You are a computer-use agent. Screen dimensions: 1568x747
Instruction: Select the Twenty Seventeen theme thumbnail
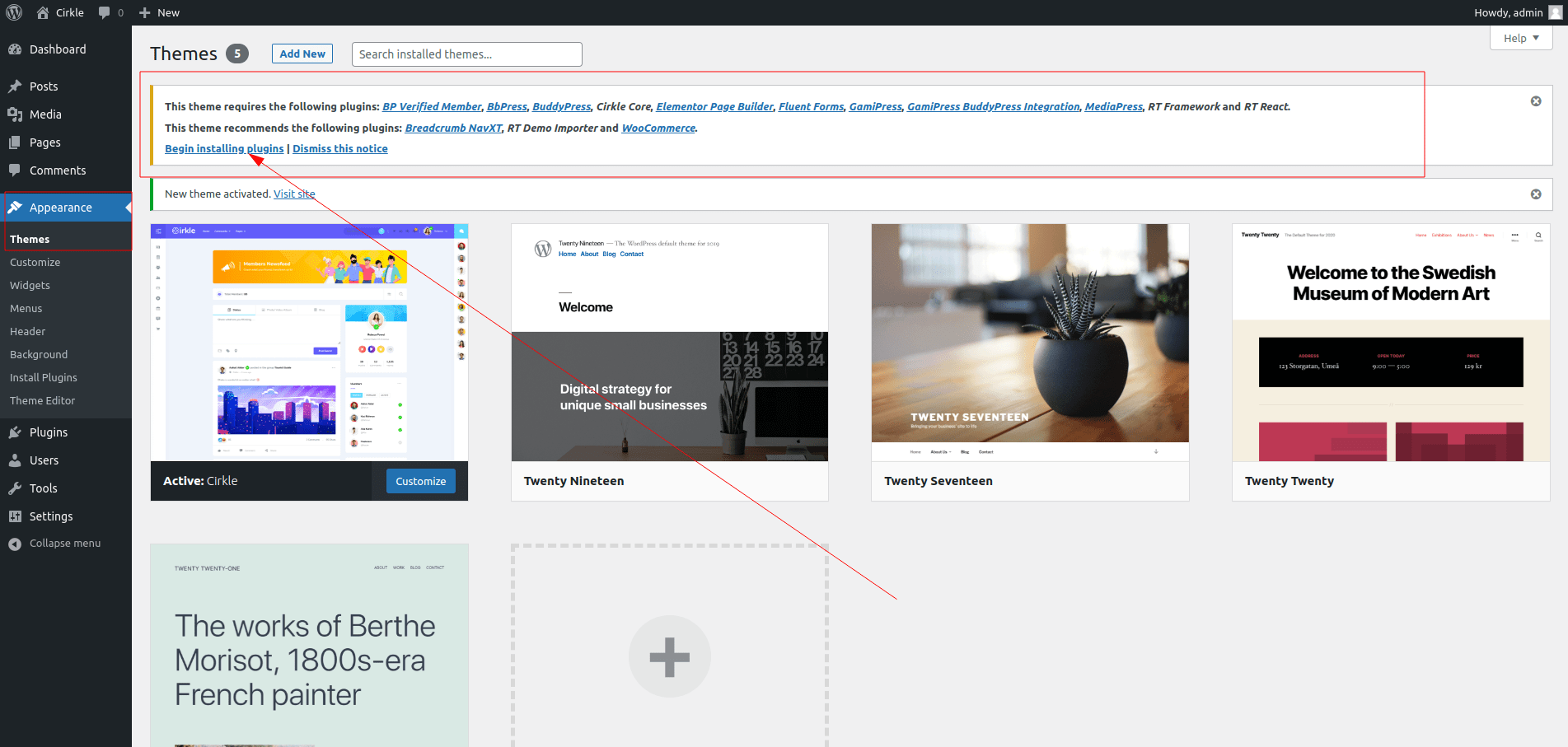point(1030,343)
